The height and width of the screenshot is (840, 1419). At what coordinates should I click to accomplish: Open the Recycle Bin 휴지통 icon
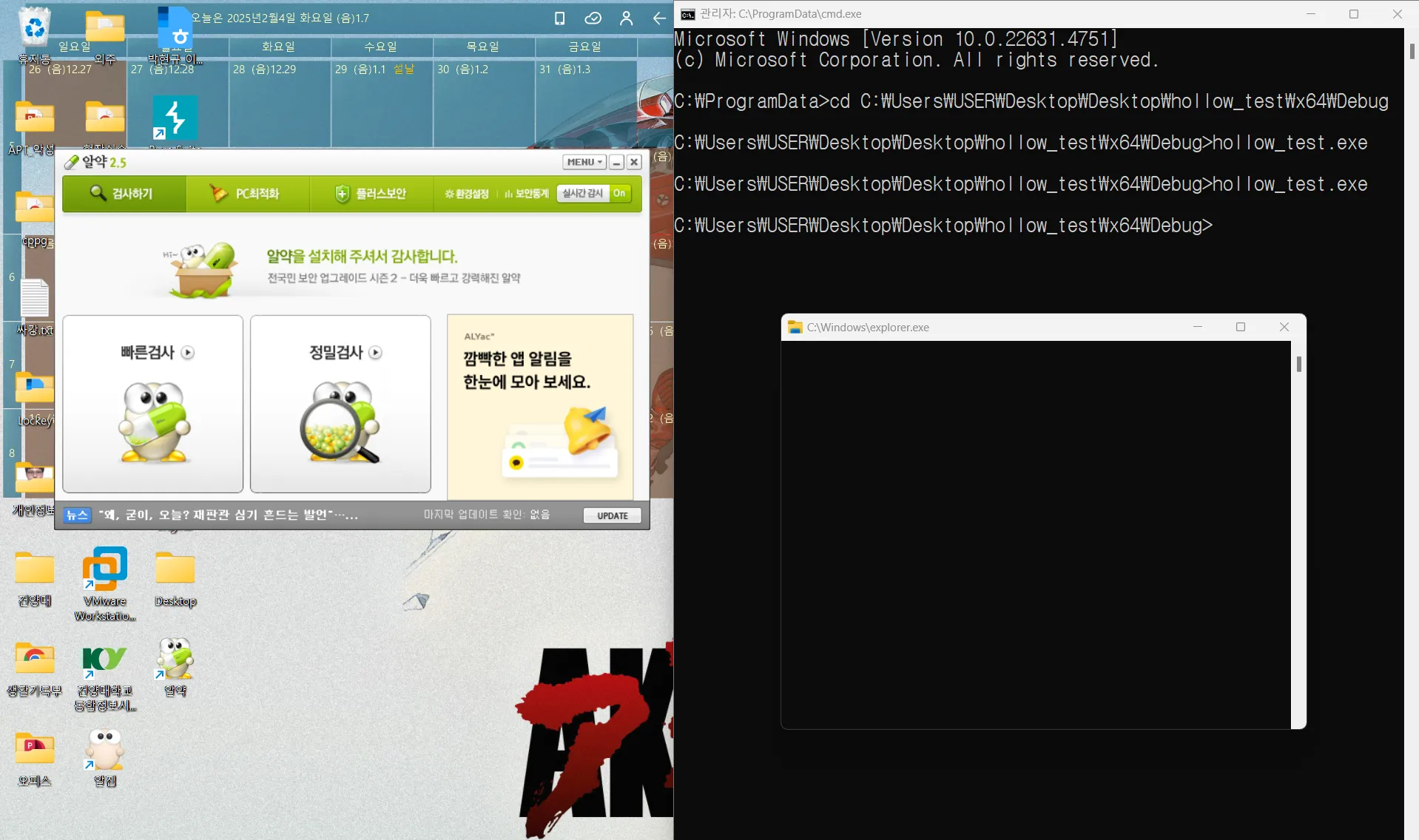[34, 30]
